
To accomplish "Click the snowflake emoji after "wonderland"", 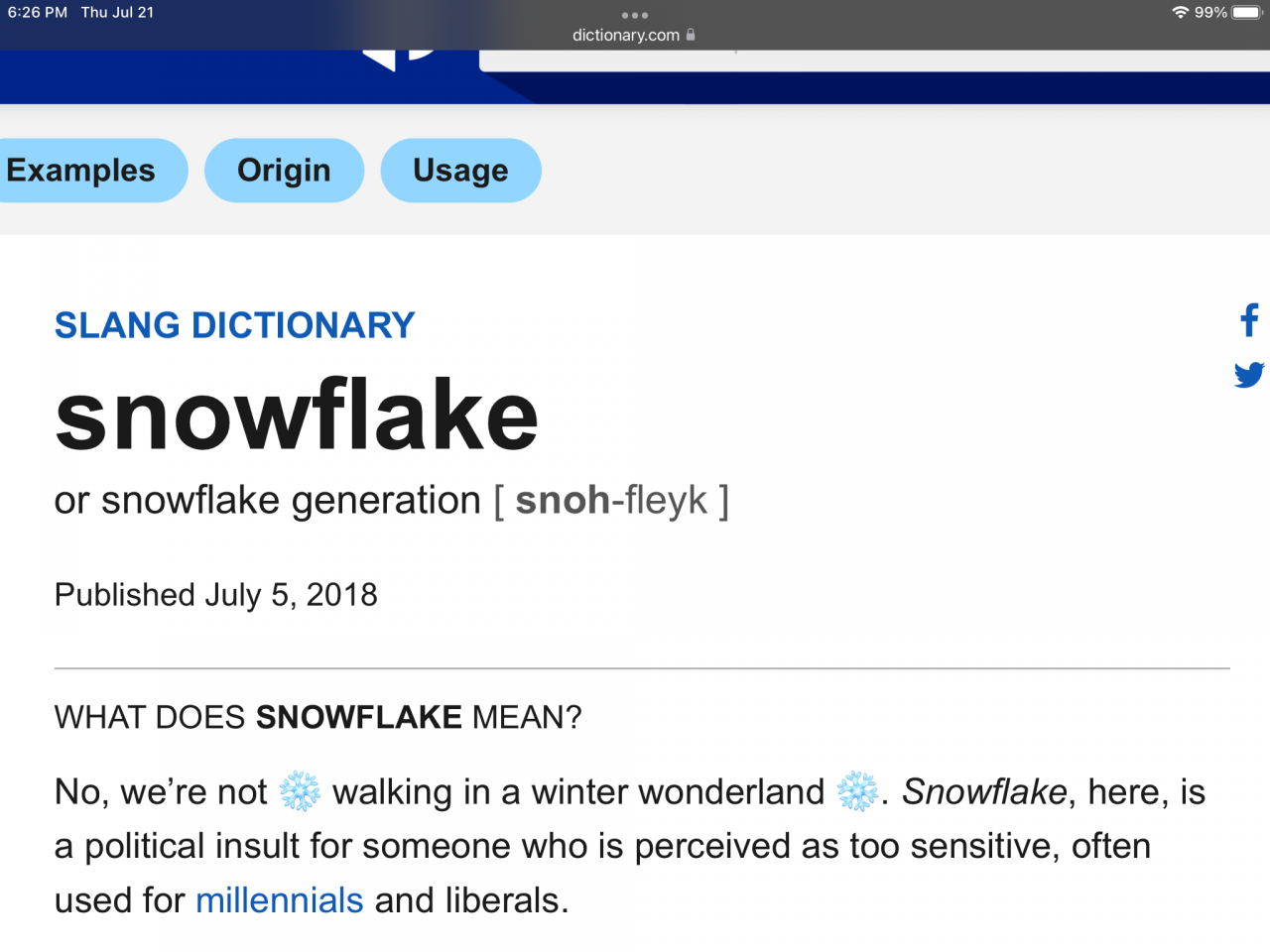I will coord(857,791).
